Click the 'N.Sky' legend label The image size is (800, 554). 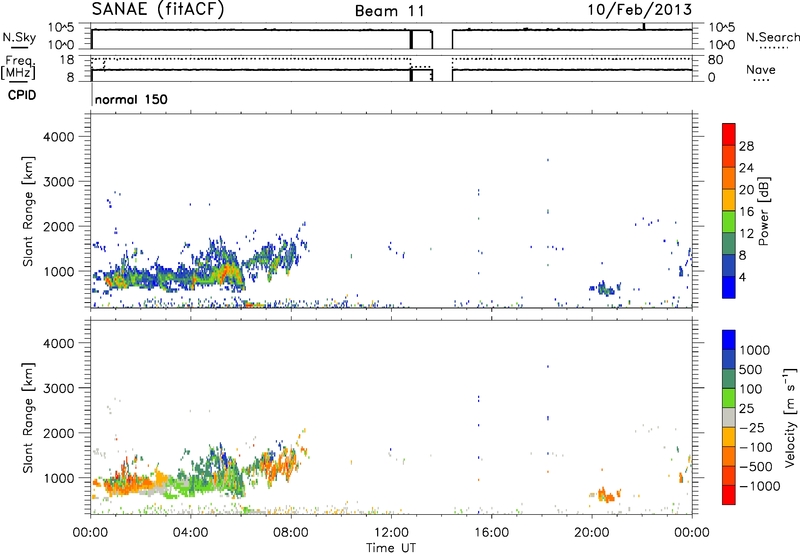pyautogui.click(x=19, y=37)
